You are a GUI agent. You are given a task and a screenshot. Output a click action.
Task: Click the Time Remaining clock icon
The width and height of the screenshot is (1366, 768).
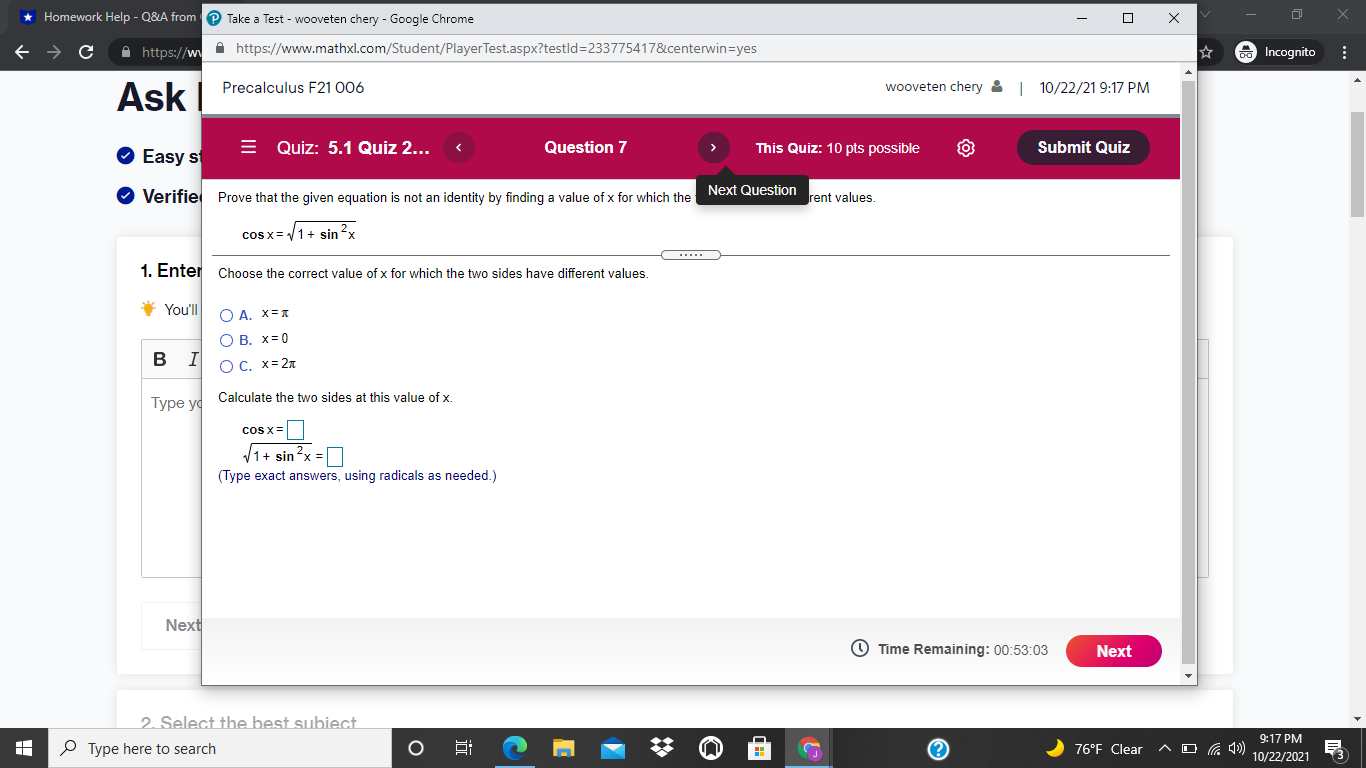click(859, 649)
